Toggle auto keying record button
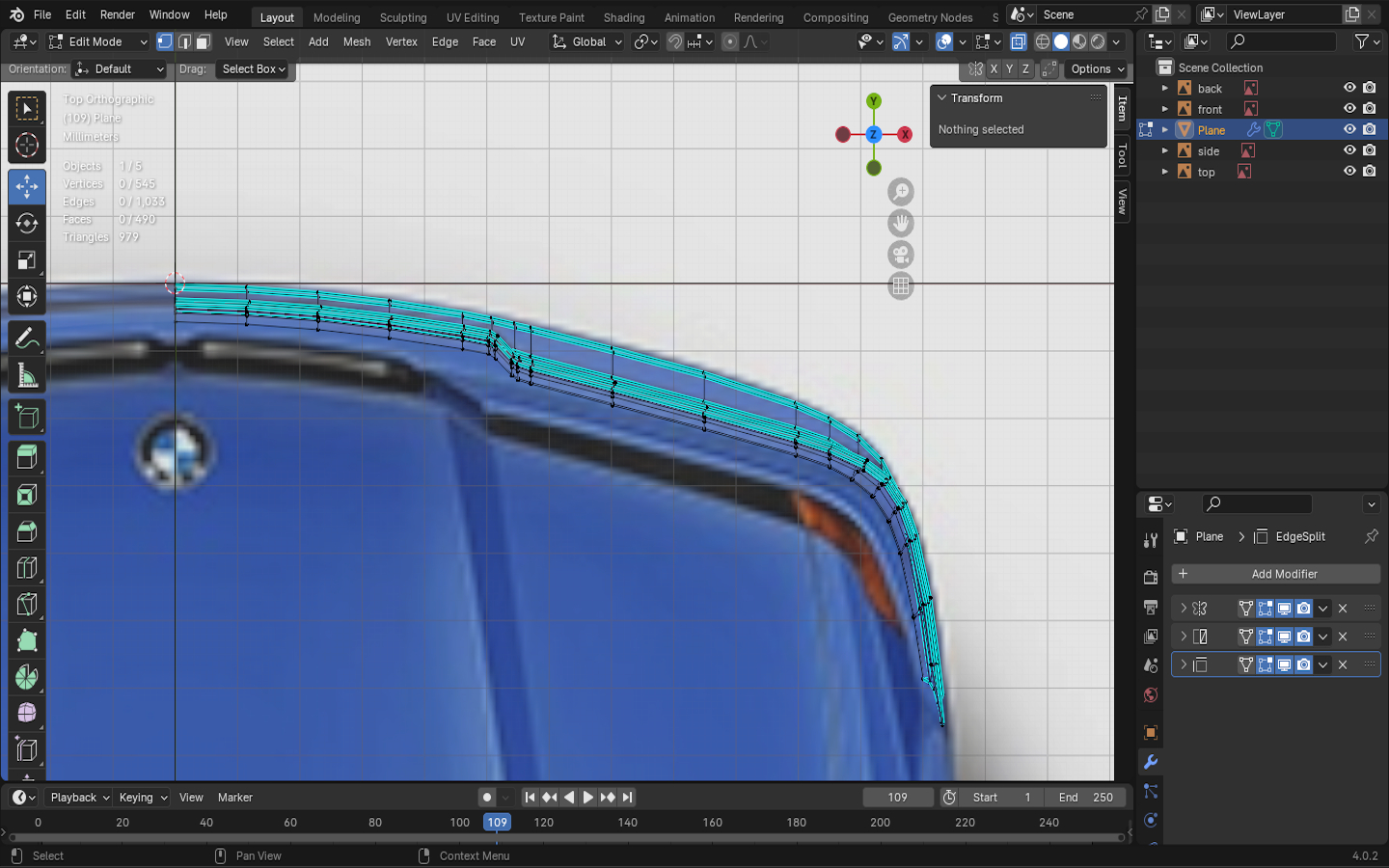The width and height of the screenshot is (1389, 868). [487, 798]
